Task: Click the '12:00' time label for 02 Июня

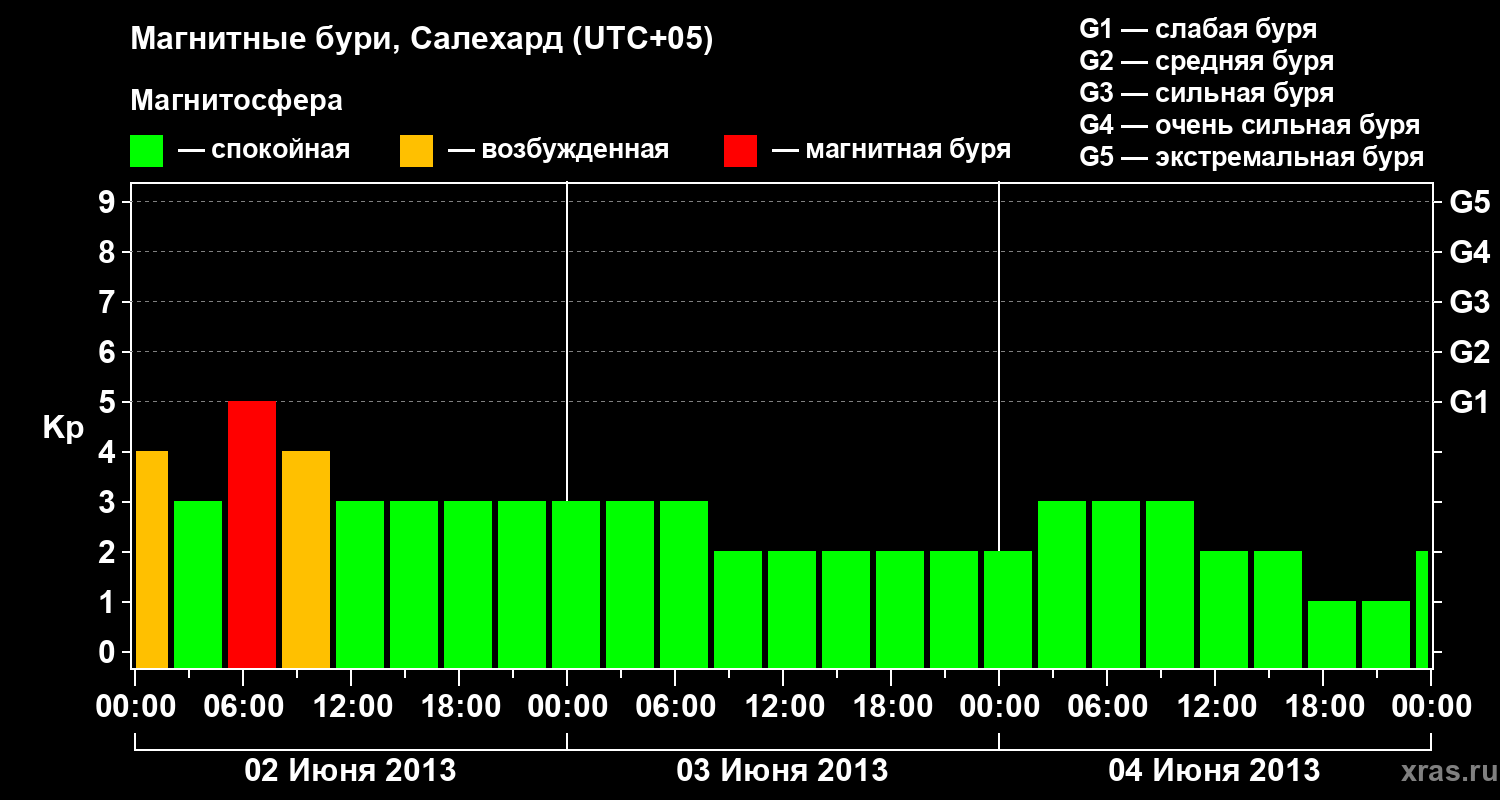Action: coord(351,707)
